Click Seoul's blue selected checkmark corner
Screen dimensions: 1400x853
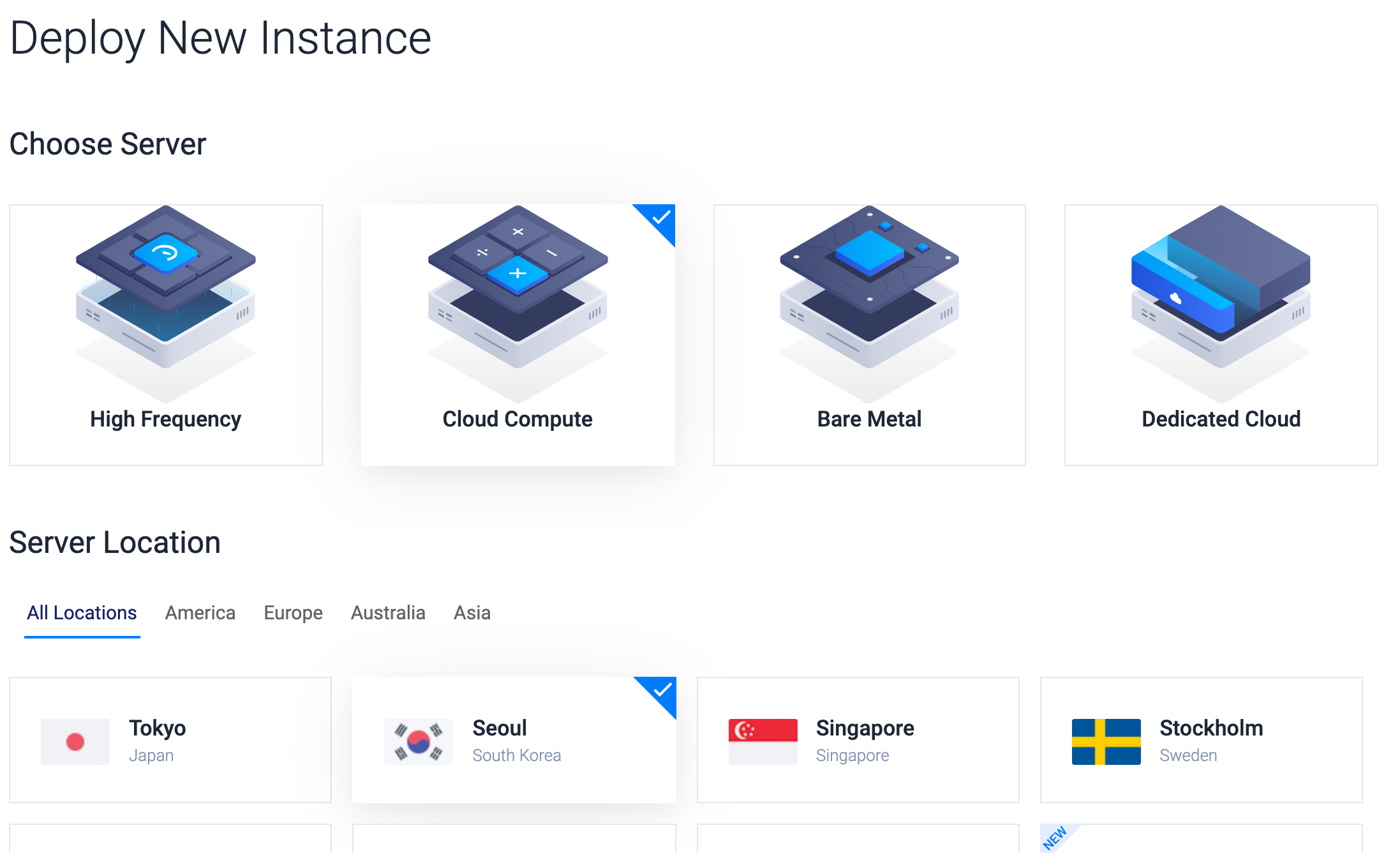click(662, 690)
